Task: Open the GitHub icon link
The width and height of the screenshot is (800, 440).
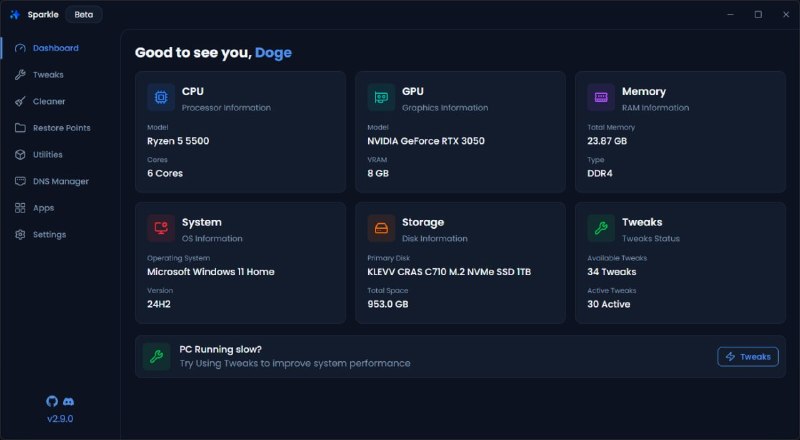Action: point(52,401)
